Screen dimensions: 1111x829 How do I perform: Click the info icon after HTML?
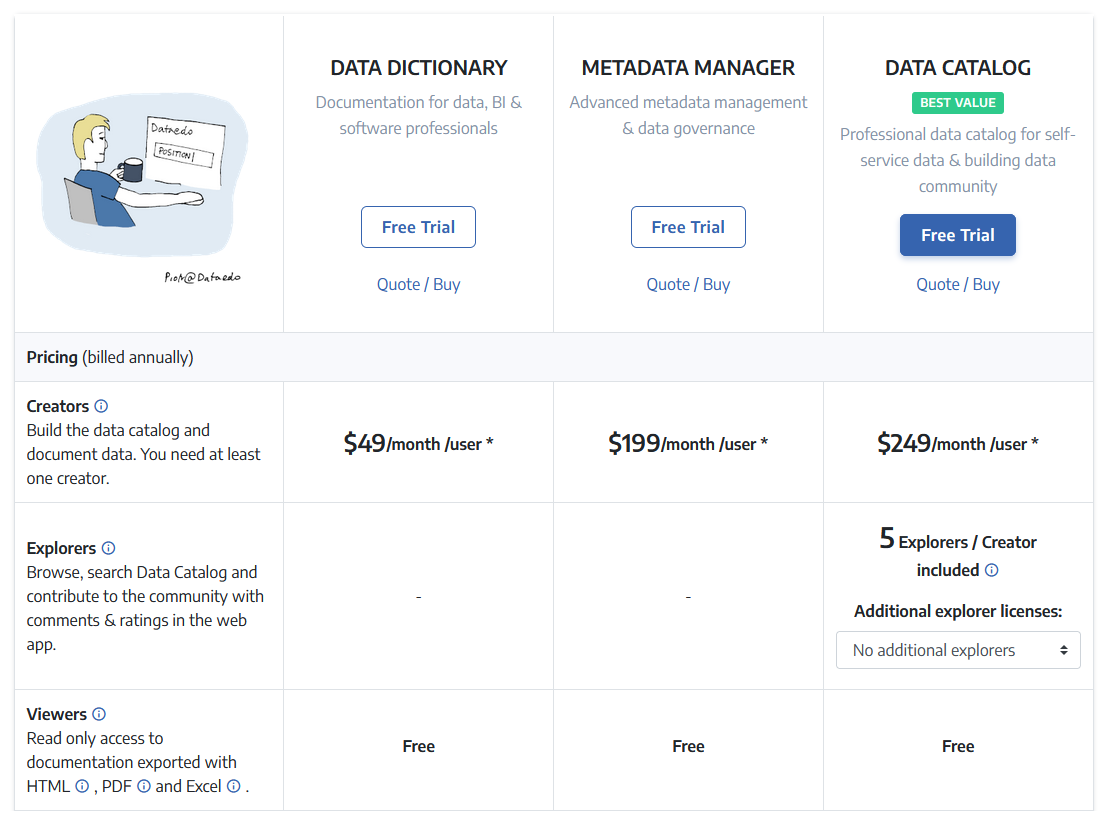coord(82,786)
